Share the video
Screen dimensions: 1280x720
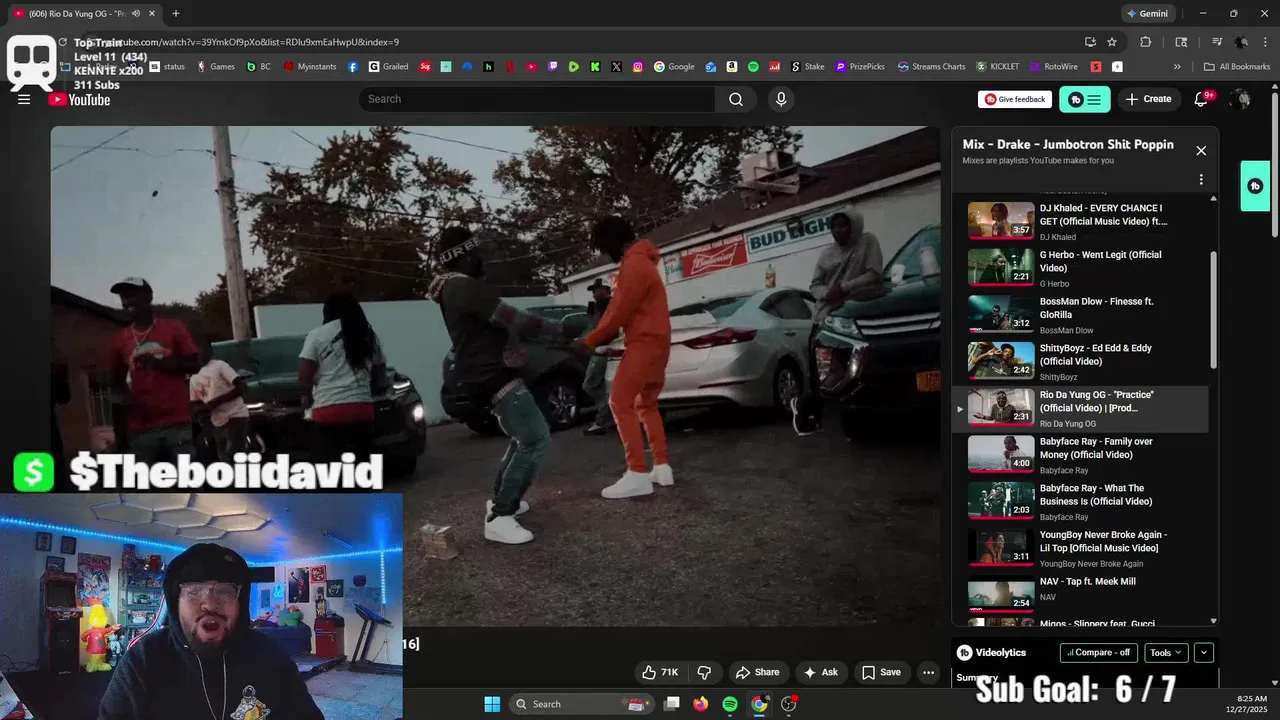coord(757,672)
